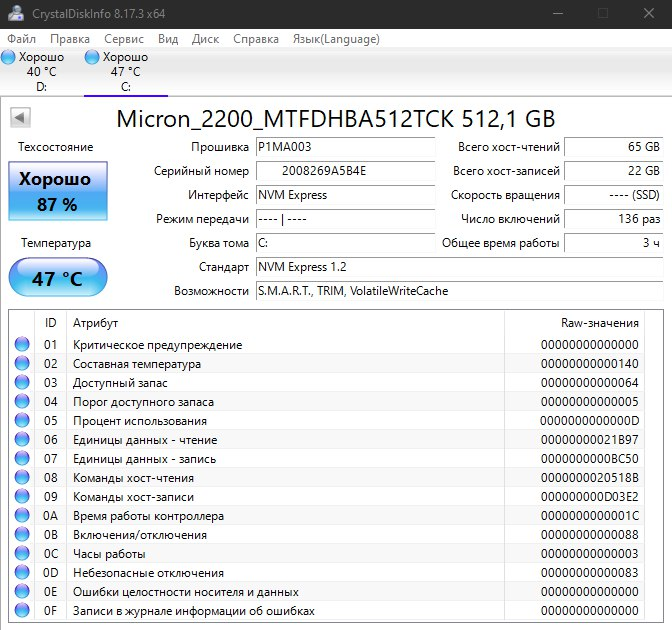The height and width of the screenshot is (630, 672).
Task: Select the Порог доступного запаса row
Action: (x=327, y=402)
